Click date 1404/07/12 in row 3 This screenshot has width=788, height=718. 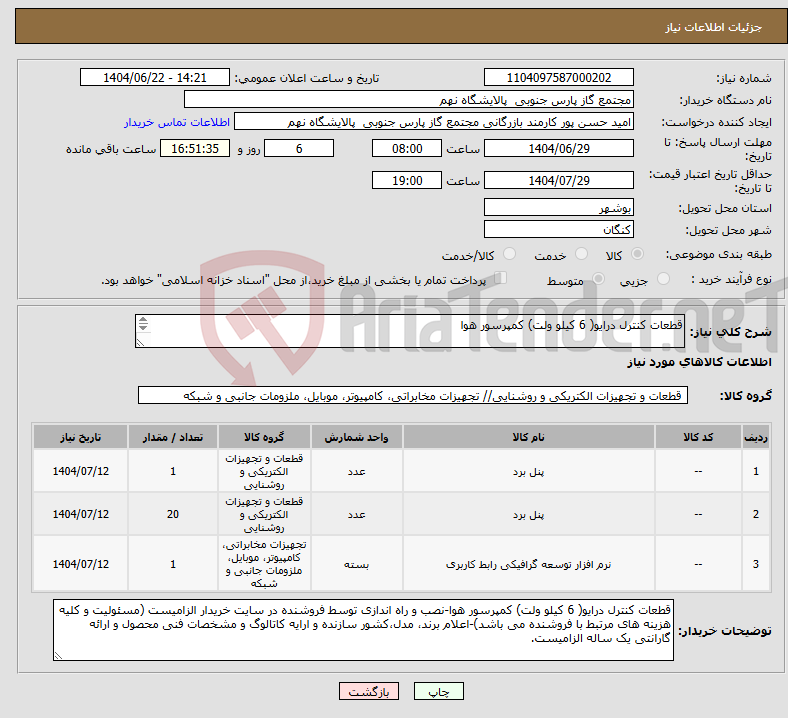tap(80, 564)
